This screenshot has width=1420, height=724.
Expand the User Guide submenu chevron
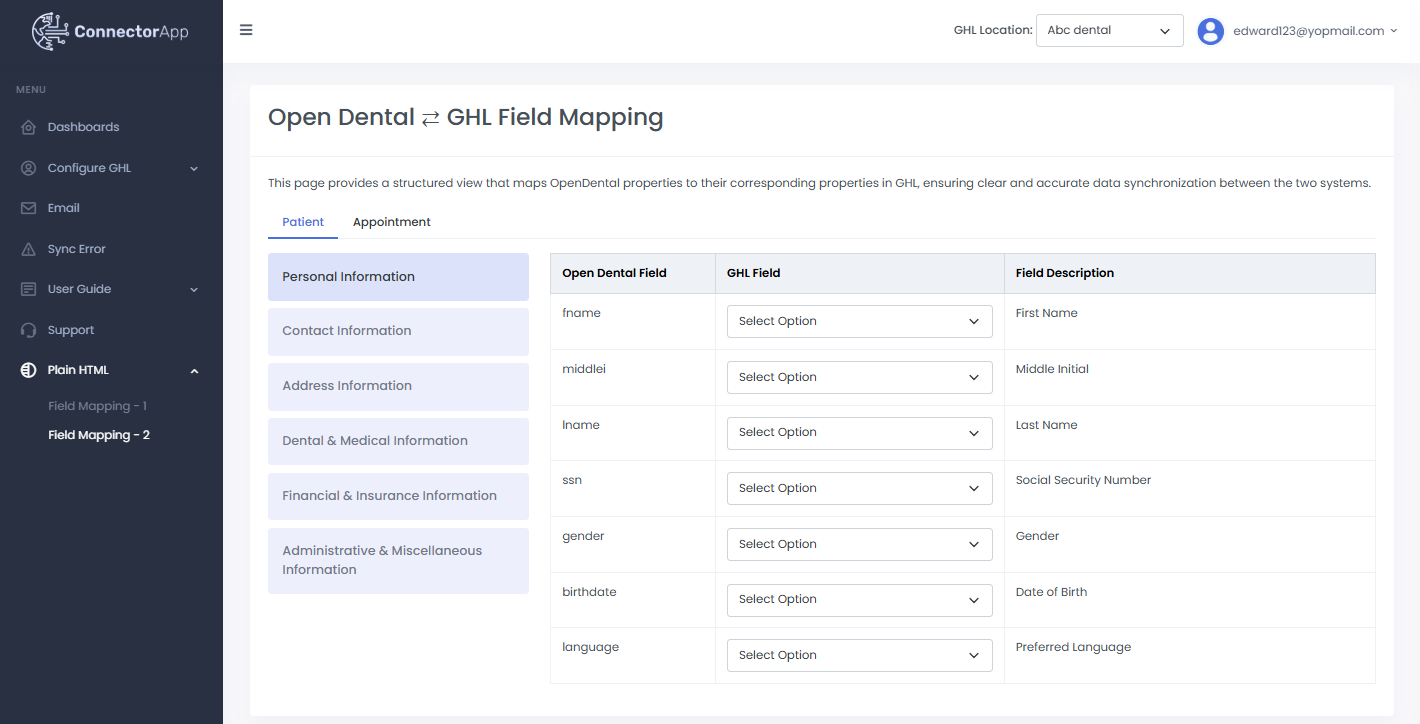coord(194,289)
